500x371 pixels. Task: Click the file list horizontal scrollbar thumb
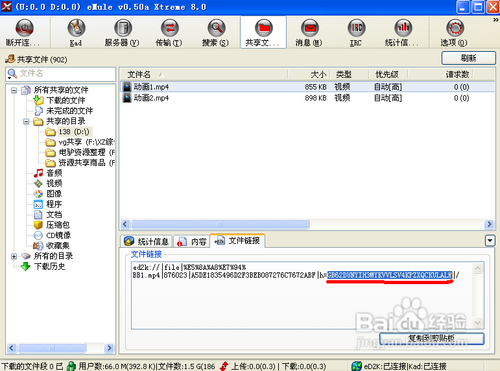[220, 224]
